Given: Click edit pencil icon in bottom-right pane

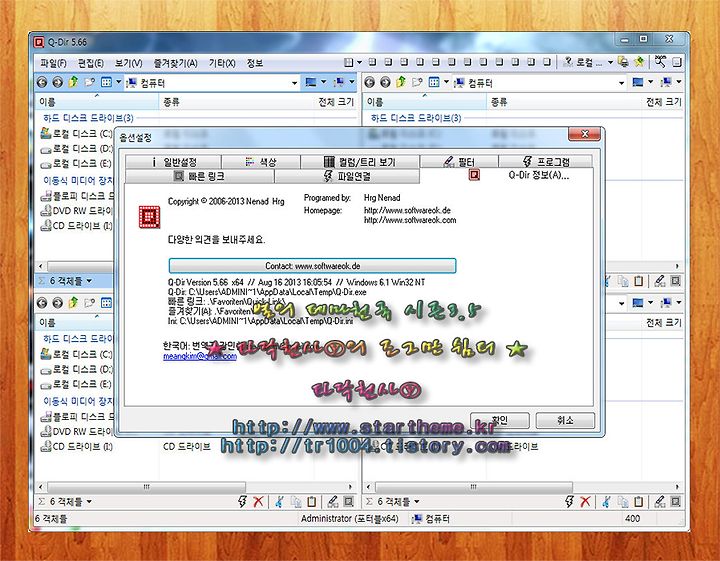Looking at the screenshot, I should (660, 501).
